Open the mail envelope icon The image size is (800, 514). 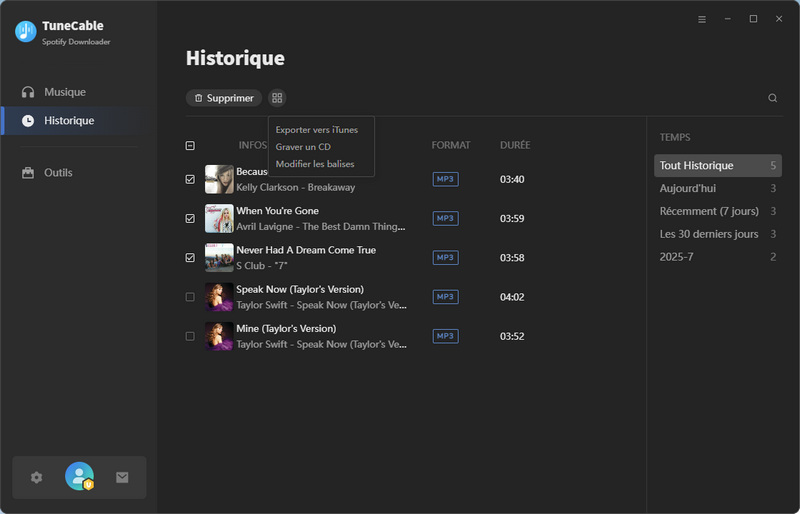tap(122, 477)
